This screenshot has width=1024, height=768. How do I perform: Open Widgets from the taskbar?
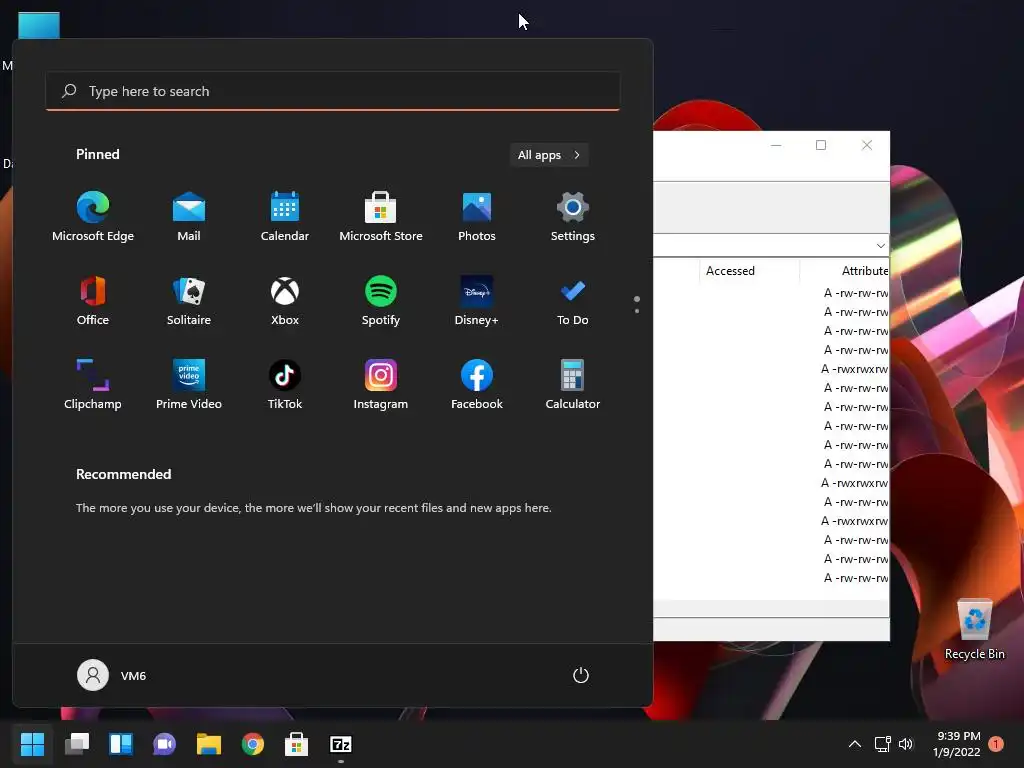(121, 744)
